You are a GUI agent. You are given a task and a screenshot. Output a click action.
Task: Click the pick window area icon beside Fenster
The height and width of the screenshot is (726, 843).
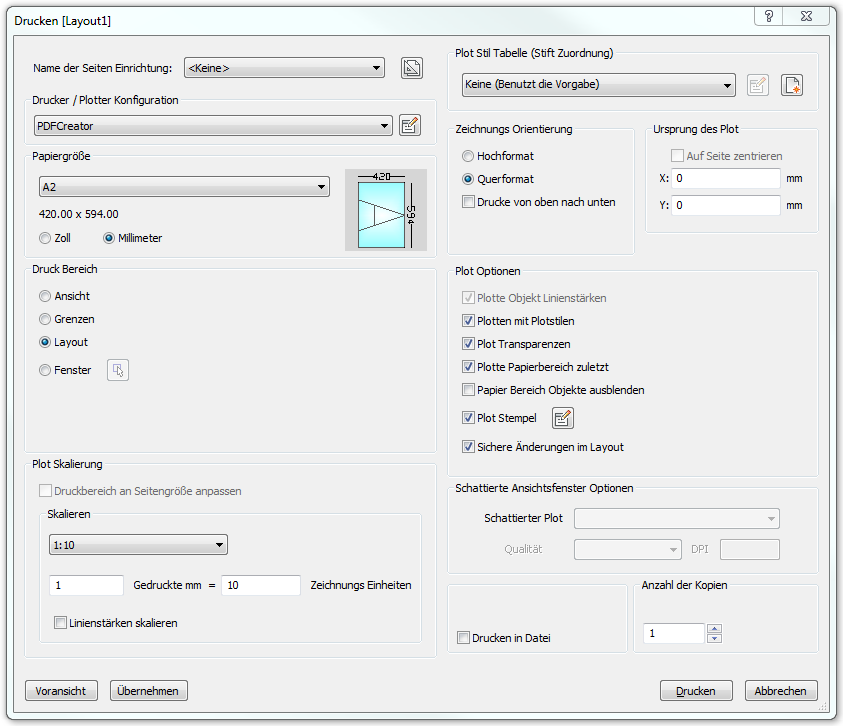tap(118, 370)
